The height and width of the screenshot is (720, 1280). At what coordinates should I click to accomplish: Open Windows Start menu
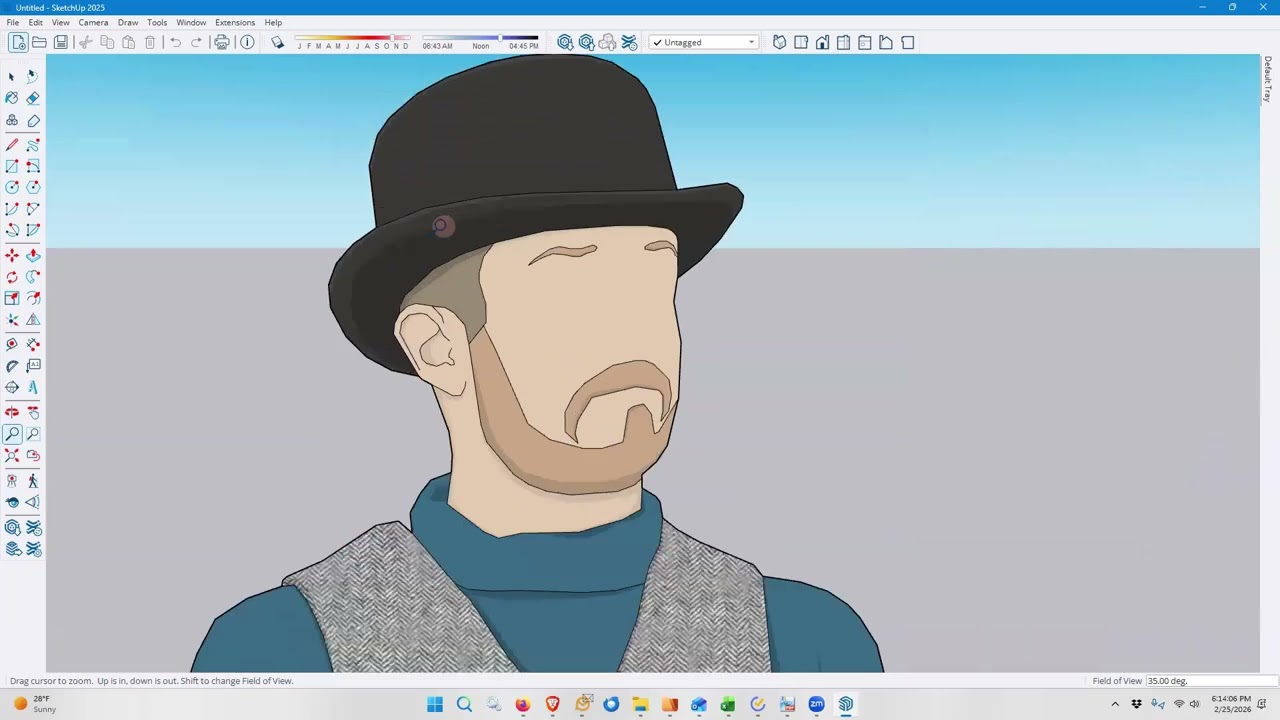tap(435, 704)
